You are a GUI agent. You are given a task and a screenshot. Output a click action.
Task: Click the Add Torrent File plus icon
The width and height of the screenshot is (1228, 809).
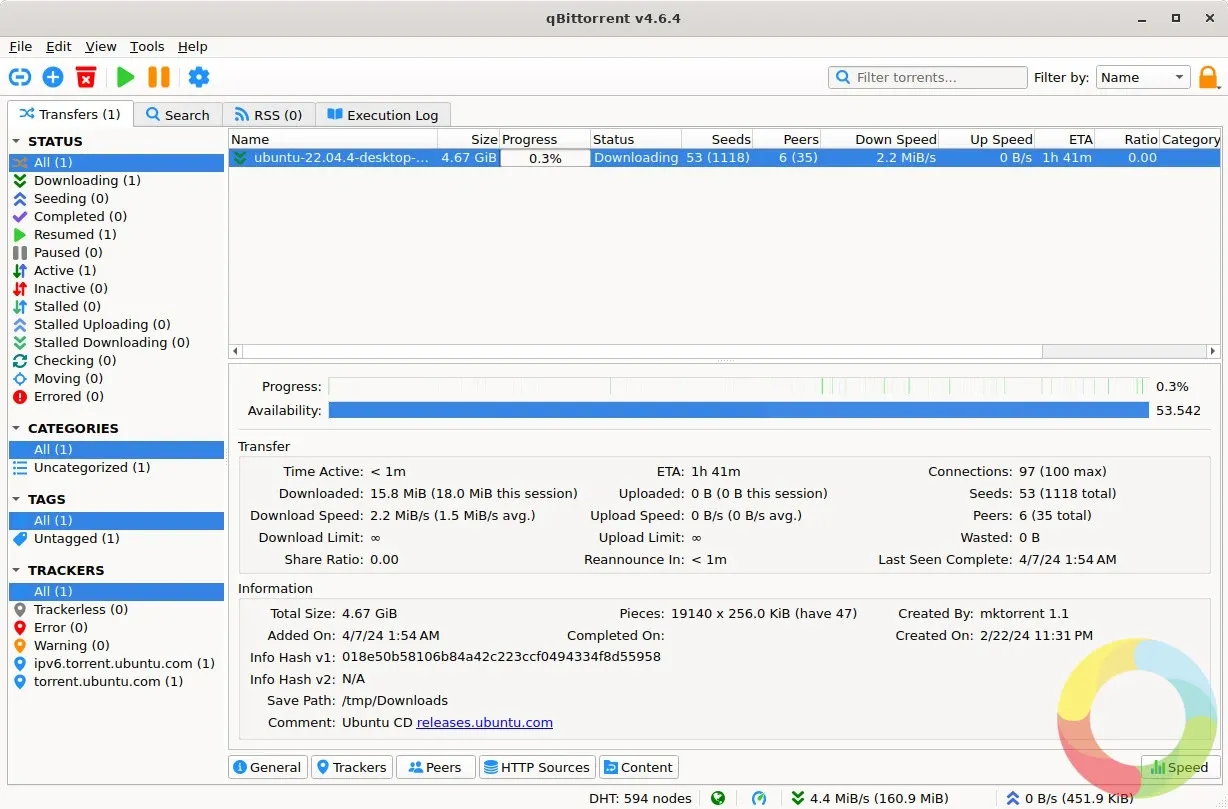coord(53,77)
